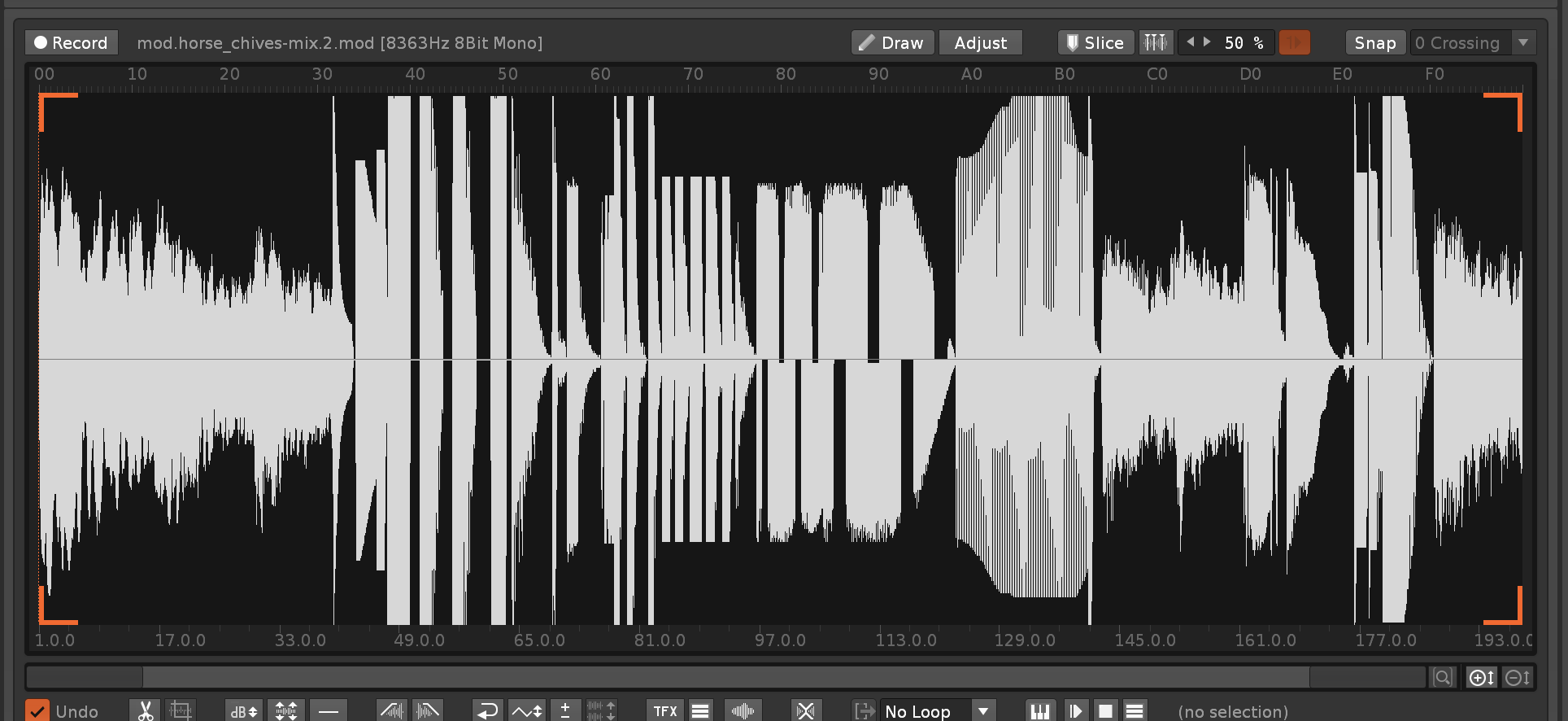Viewport: 1568px width, 721px height.
Task: Expand the 0 Crossing snap dropdown
Action: click(x=1522, y=42)
